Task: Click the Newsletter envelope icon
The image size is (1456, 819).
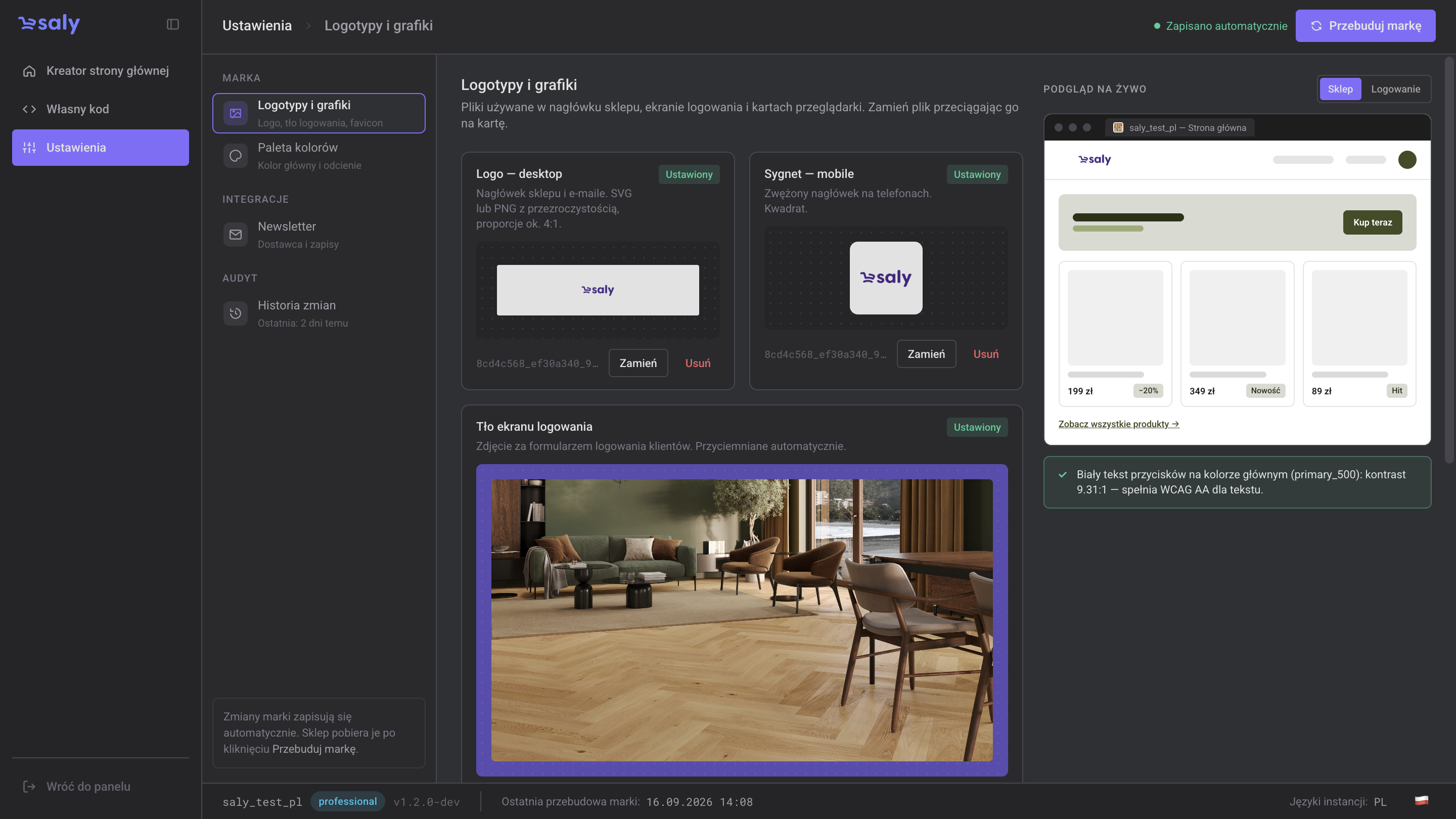Action: pyautogui.click(x=236, y=235)
